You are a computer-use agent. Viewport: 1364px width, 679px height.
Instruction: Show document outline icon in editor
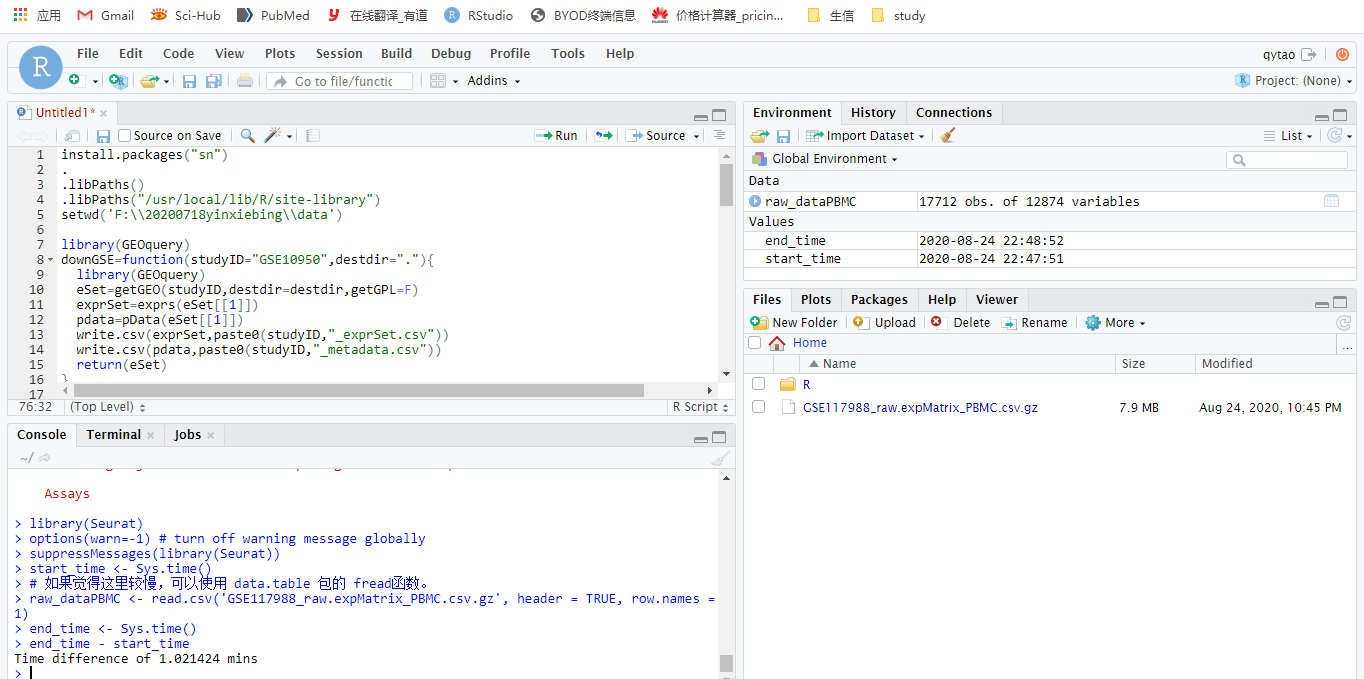click(x=719, y=135)
